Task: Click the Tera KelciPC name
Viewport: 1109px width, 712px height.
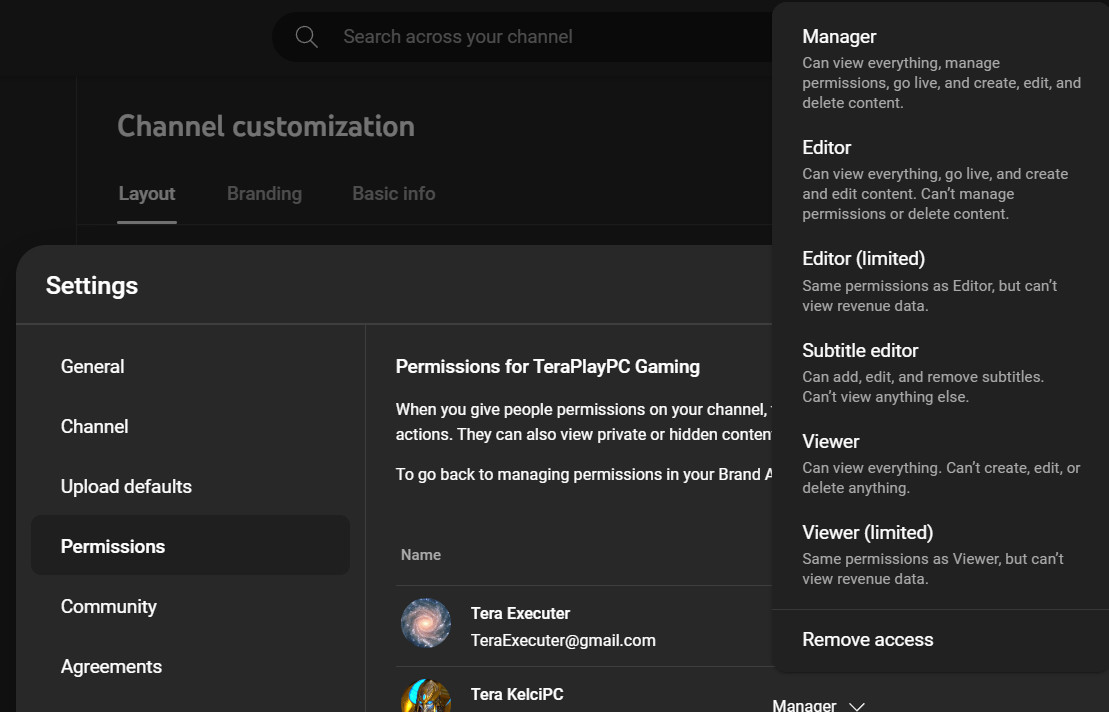Action: pyautogui.click(x=517, y=694)
